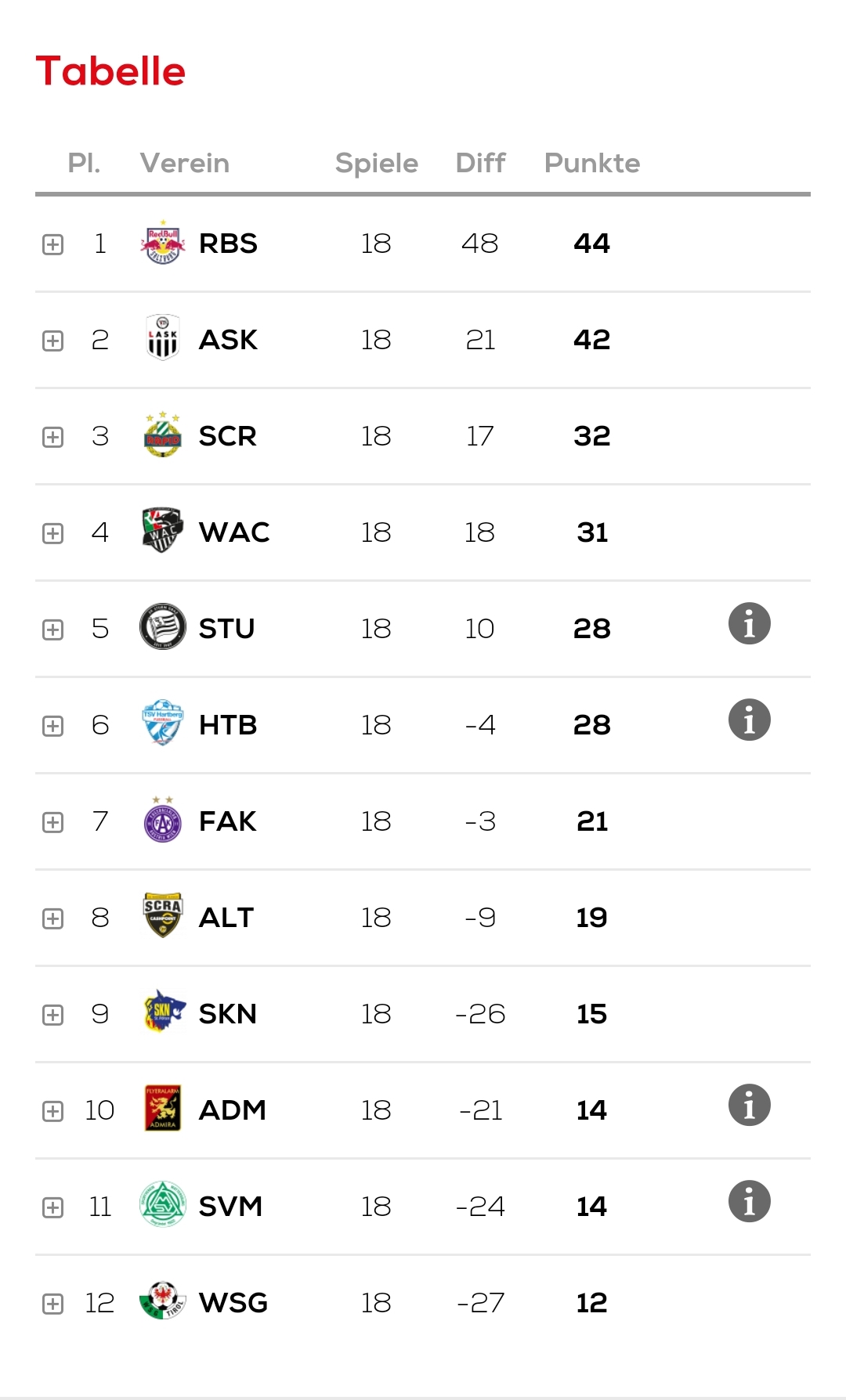Open the info icon in STU row
Viewport: 846px width, 1400px height.
[x=750, y=624]
